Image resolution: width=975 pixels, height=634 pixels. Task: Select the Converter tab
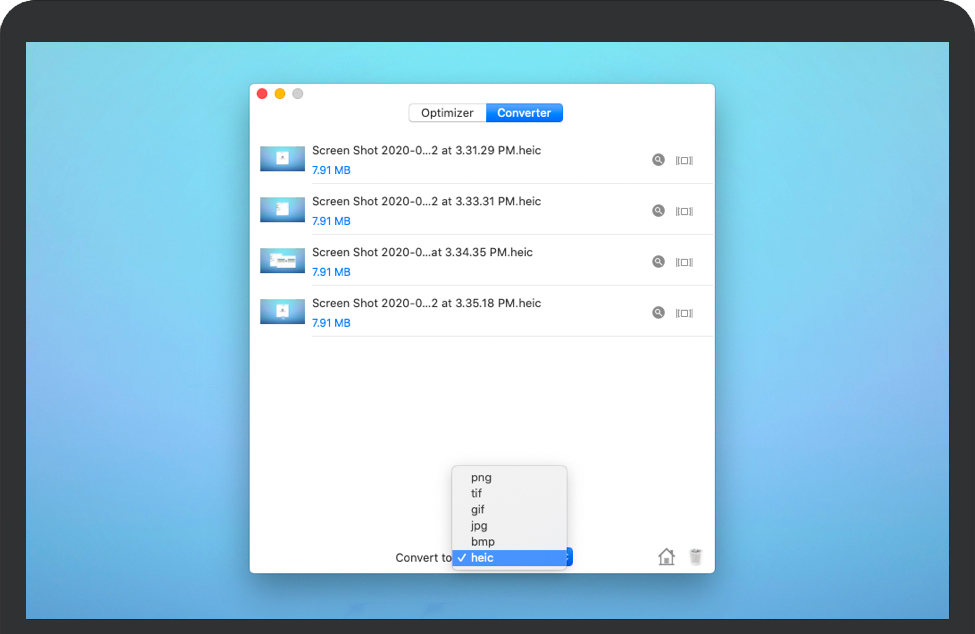click(x=524, y=113)
